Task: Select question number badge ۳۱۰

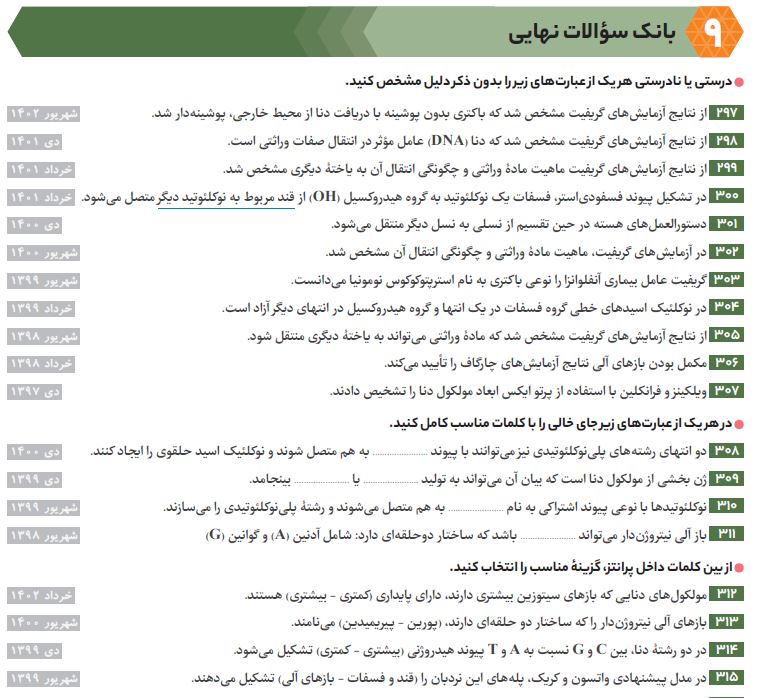Action: (x=726, y=506)
